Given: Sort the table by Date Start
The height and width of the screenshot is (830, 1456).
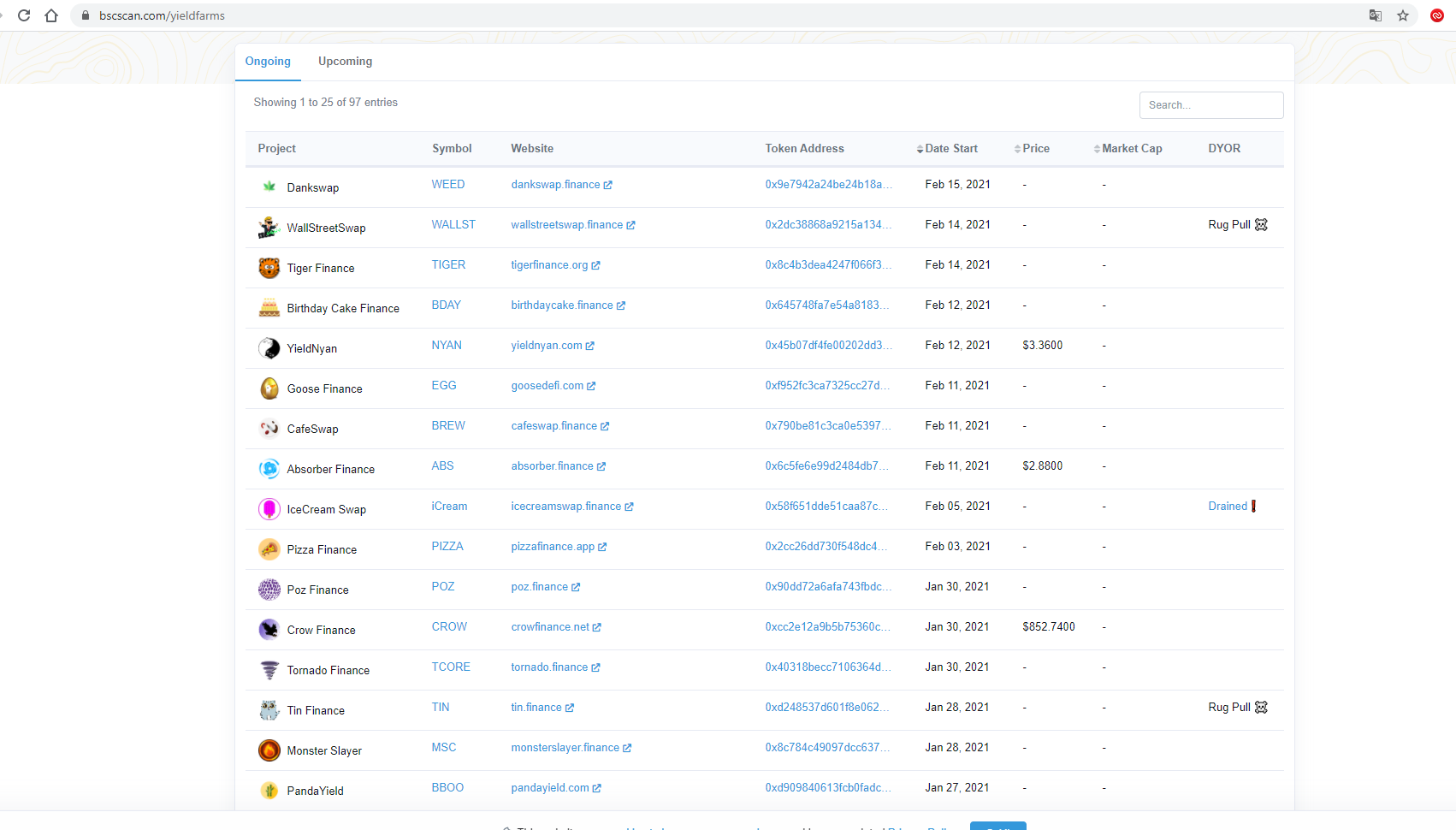Looking at the screenshot, I should point(947,148).
